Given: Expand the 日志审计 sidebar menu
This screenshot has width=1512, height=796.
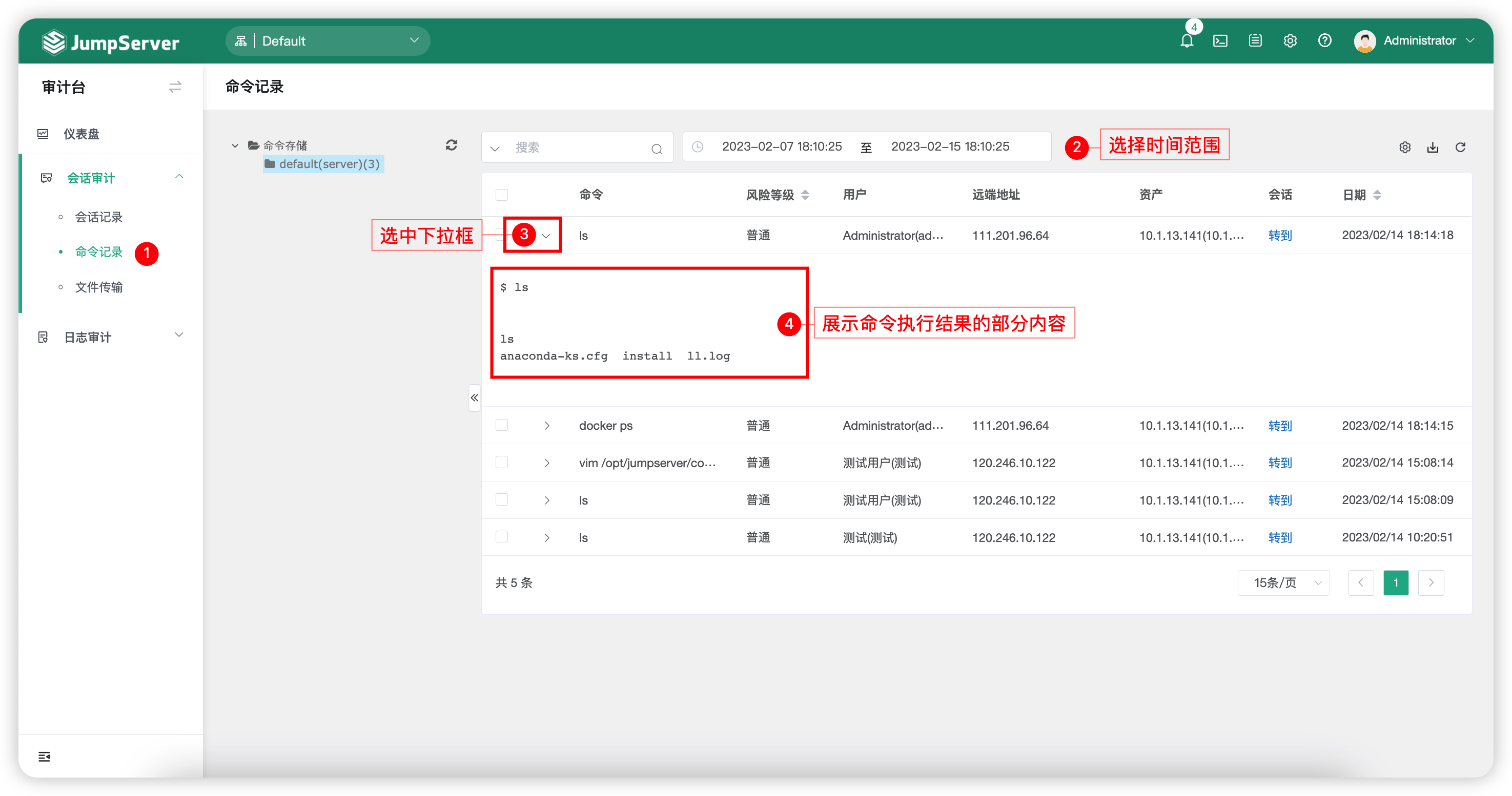Looking at the screenshot, I should [111, 337].
